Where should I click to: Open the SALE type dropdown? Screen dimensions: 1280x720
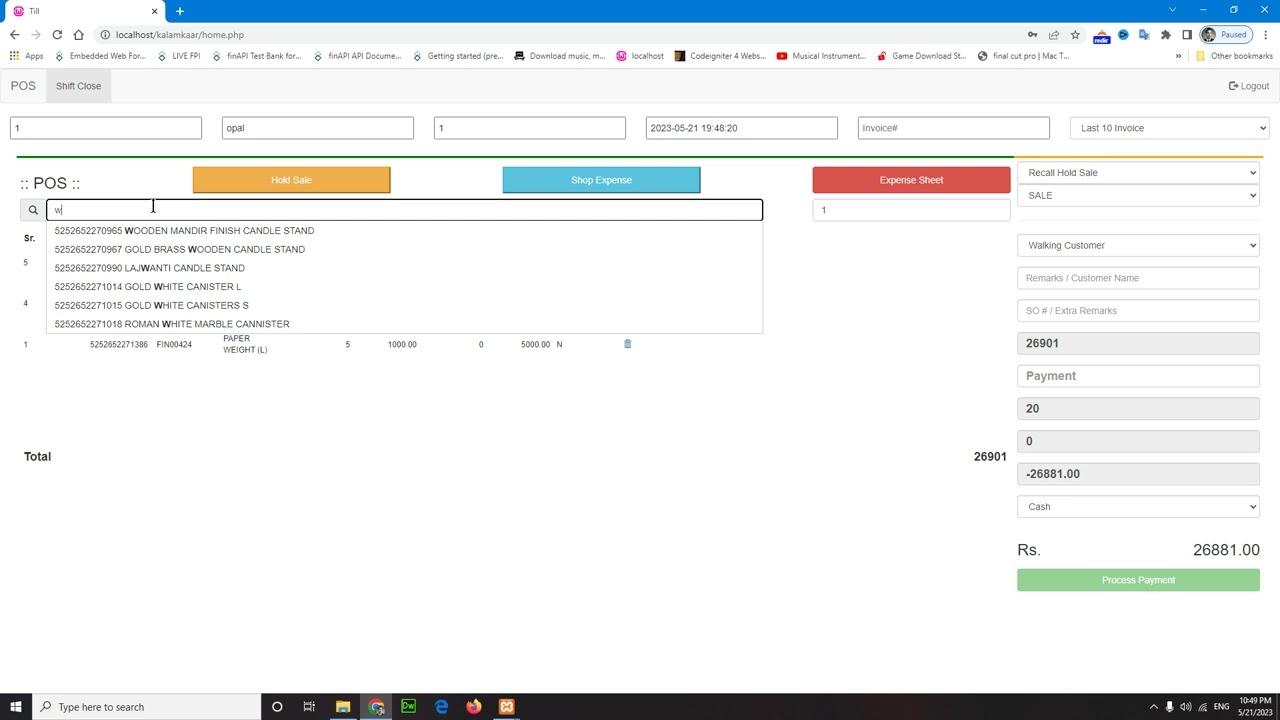(x=1138, y=196)
